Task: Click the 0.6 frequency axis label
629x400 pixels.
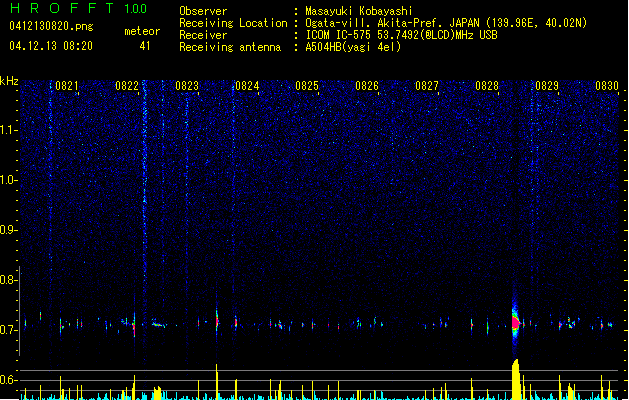Action: click(9, 380)
